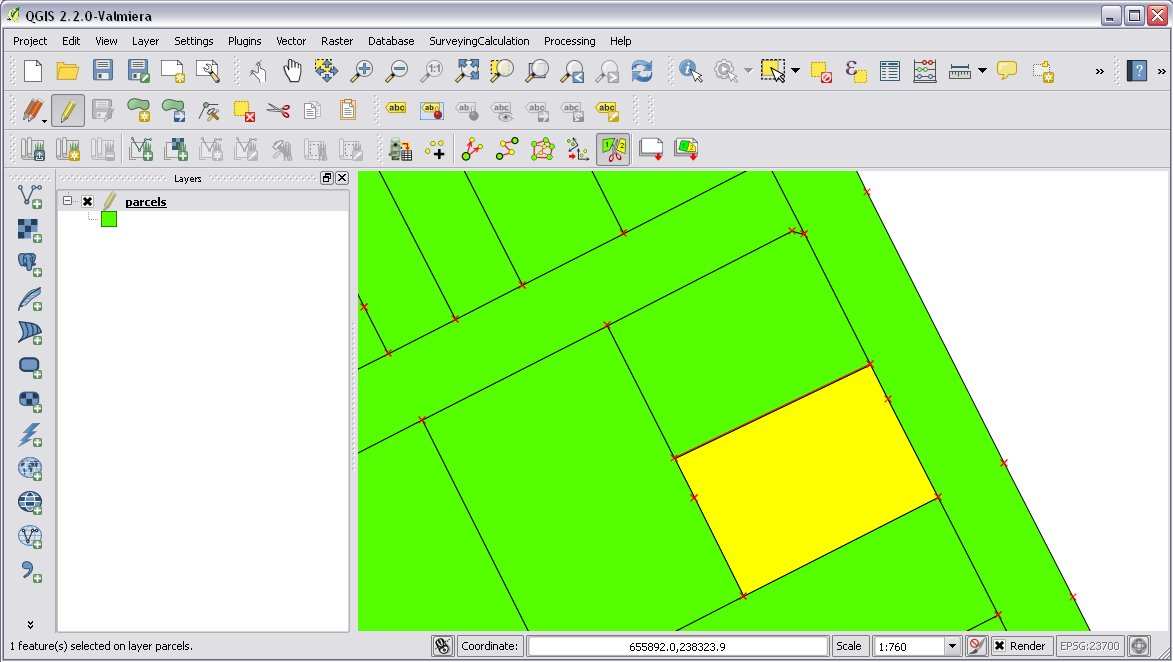Toggle Editing with the pencil icon

click(67, 110)
